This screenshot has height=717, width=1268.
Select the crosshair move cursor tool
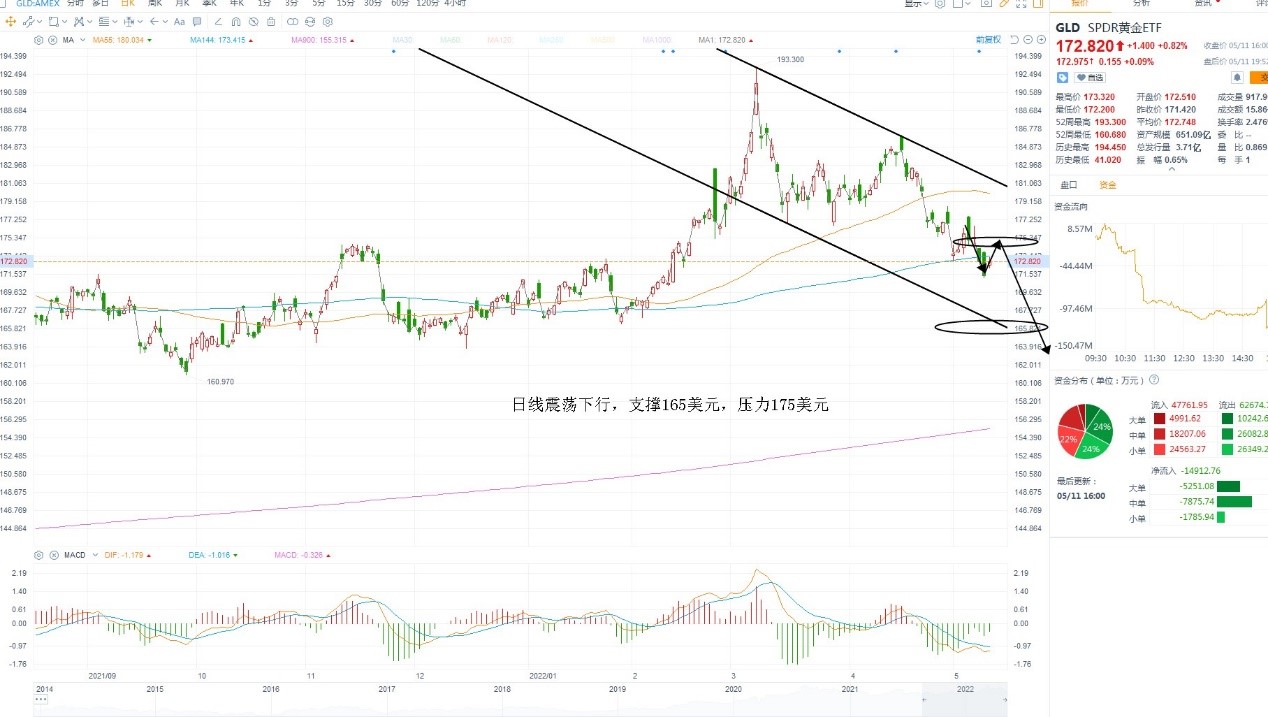pyautogui.click(x=10, y=22)
